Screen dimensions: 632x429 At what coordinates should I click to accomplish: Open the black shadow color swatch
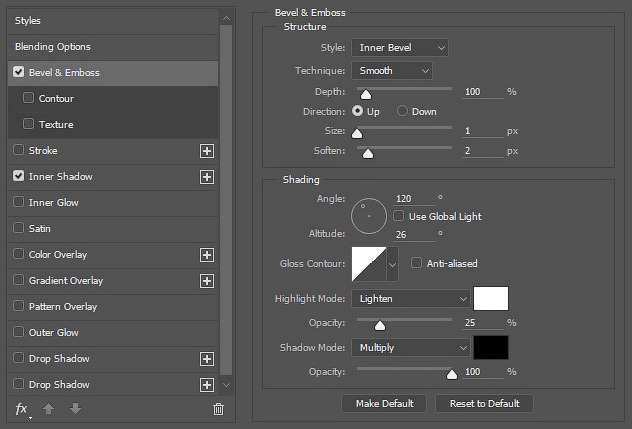[x=491, y=347]
